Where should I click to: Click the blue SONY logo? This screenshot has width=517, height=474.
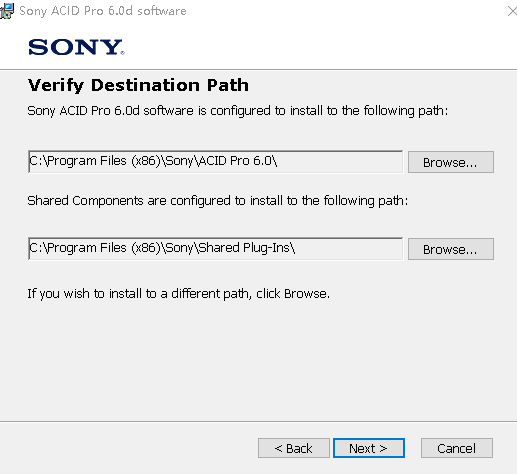coord(76,47)
